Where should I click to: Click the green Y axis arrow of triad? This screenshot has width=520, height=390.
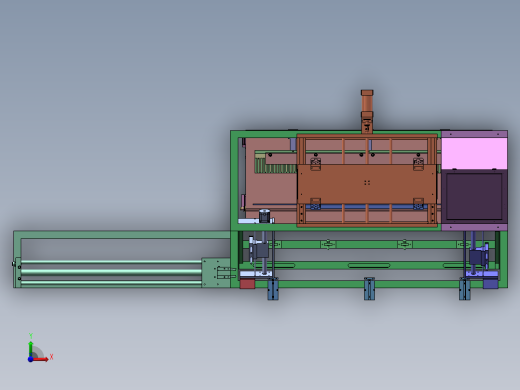coord(31,348)
